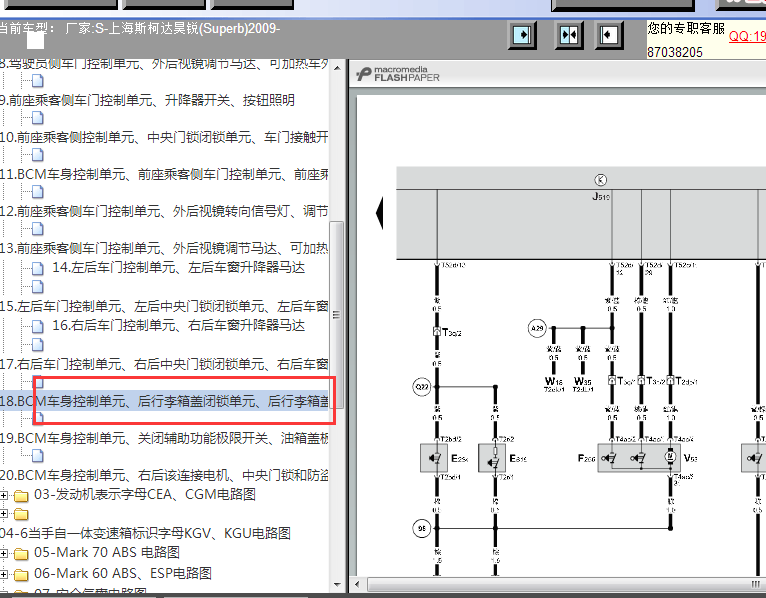Click the tree panel vertical scrollbar thumb
Image resolution: width=766 pixels, height=598 pixels.
point(337,314)
